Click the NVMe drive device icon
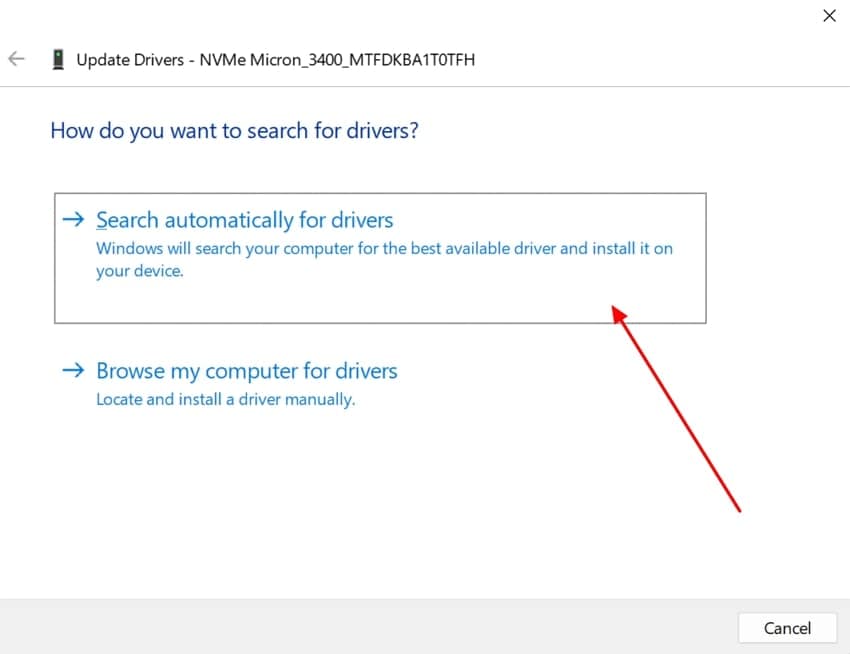 pos(58,59)
